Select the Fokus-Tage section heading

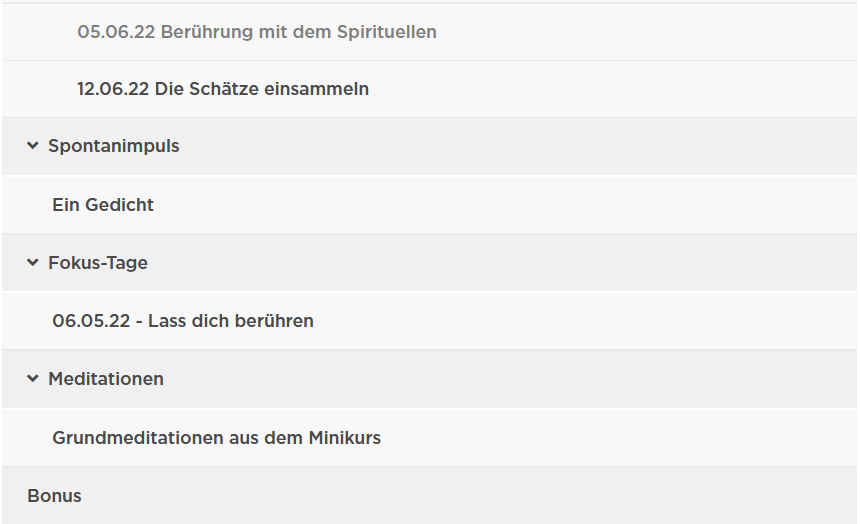pyautogui.click(x=98, y=263)
